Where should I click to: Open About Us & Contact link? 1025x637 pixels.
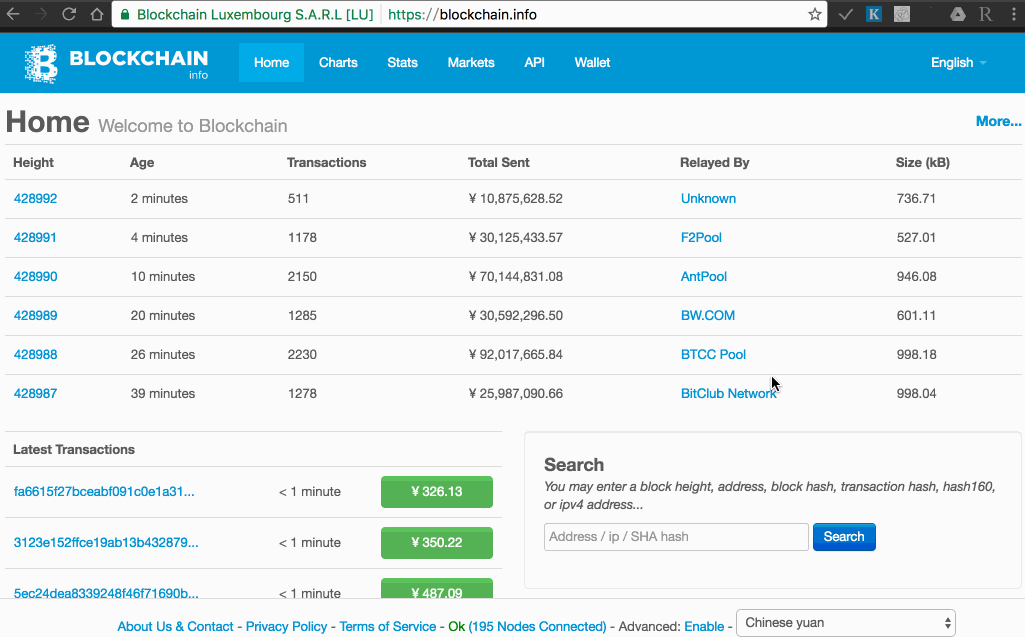175,627
